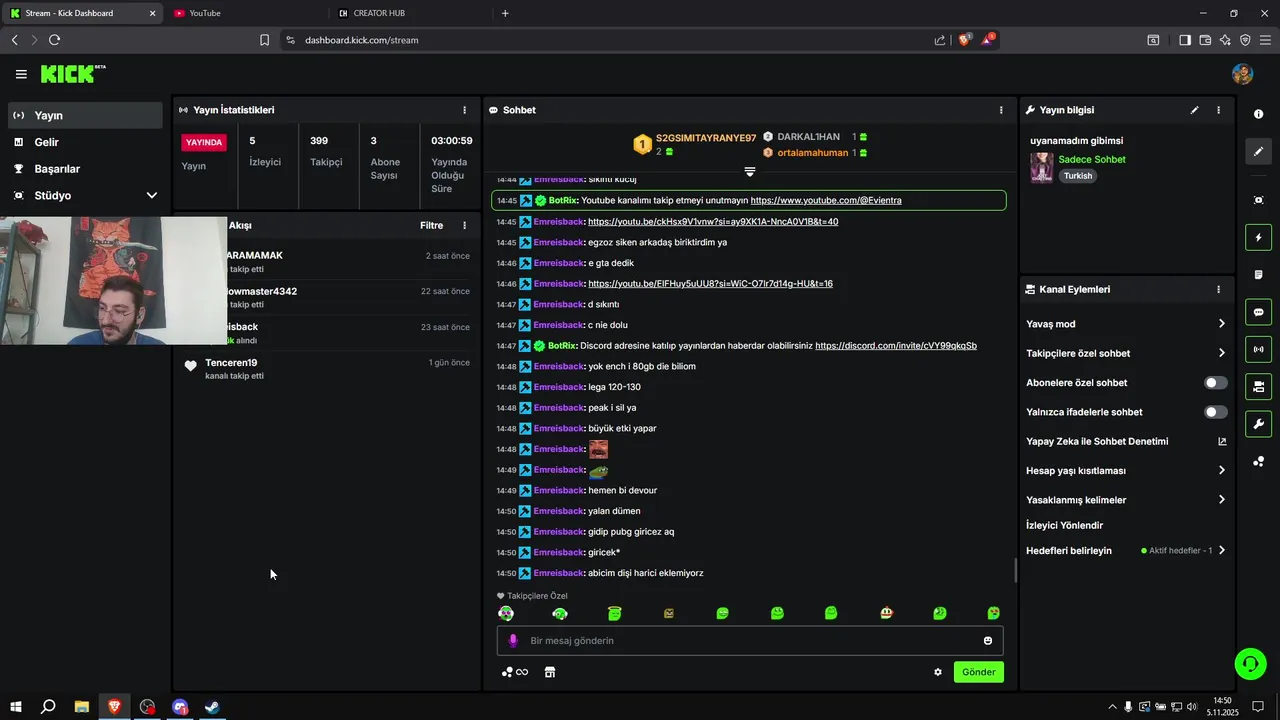Toggle the chat bubble widget in right sidebar

click(x=1258, y=312)
